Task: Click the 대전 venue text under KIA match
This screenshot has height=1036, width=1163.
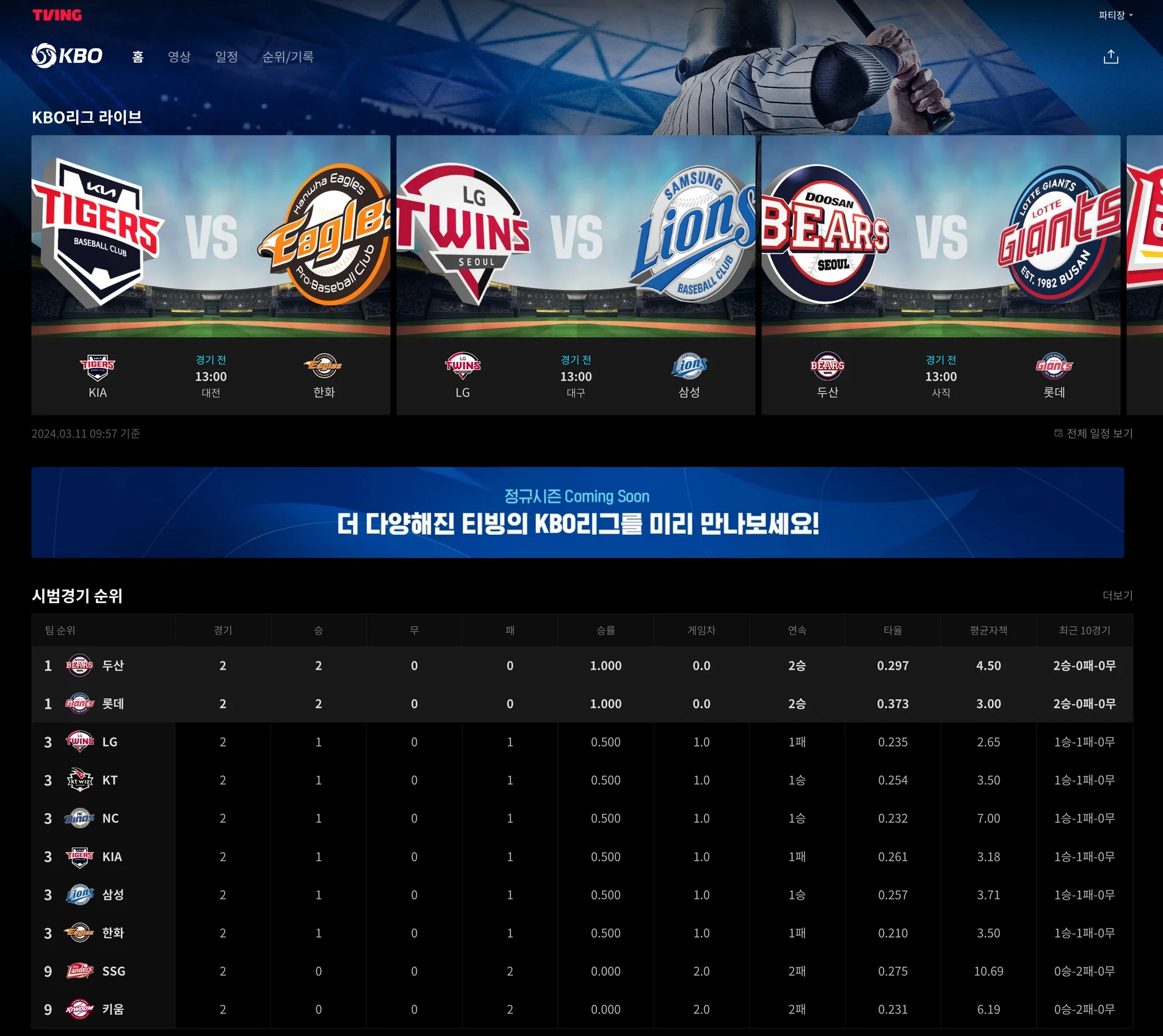Action: coord(211,393)
